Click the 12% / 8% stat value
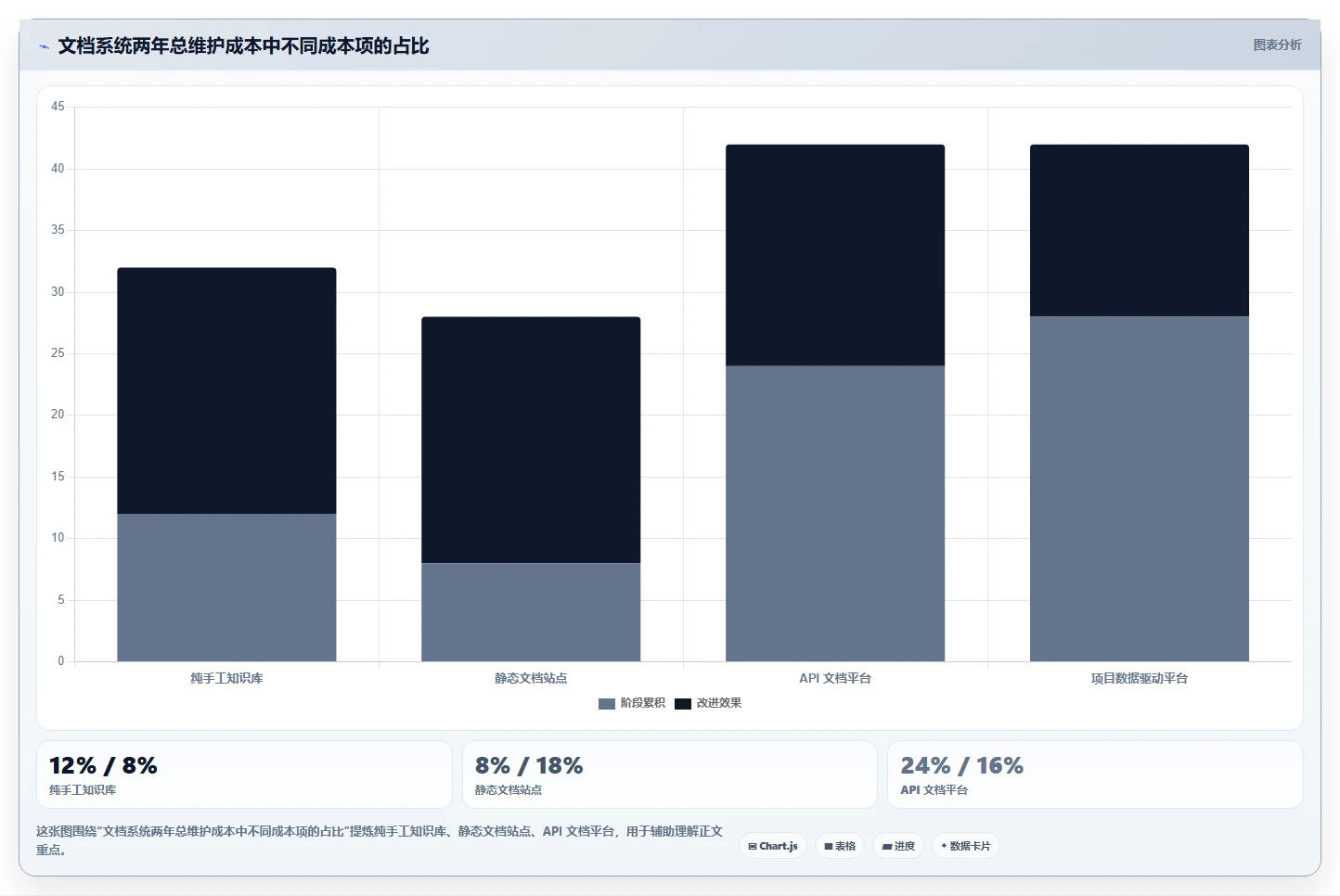Viewport: 1340px width, 896px height. [103, 766]
